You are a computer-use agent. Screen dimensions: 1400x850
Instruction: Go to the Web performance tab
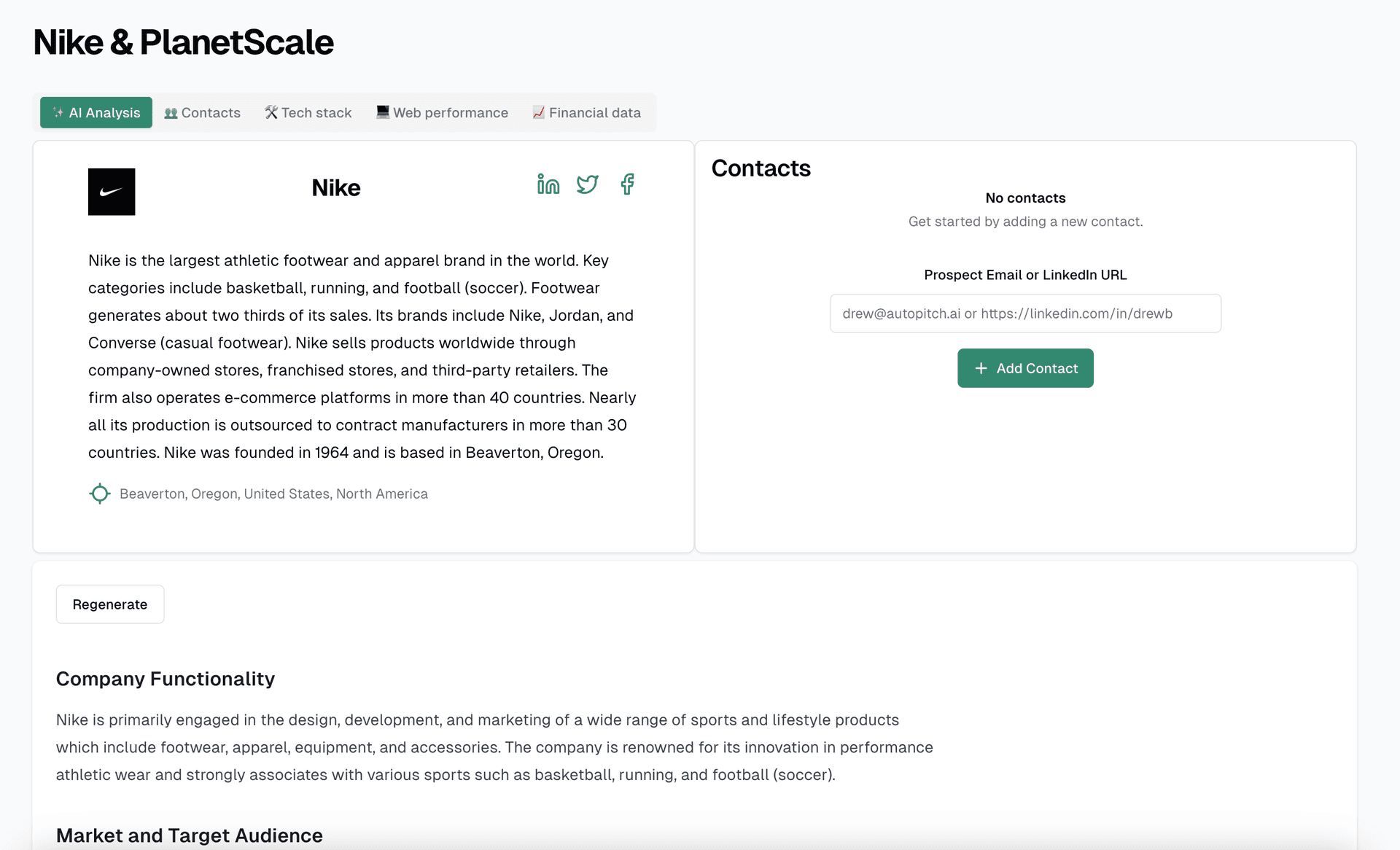pyautogui.click(x=442, y=113)
